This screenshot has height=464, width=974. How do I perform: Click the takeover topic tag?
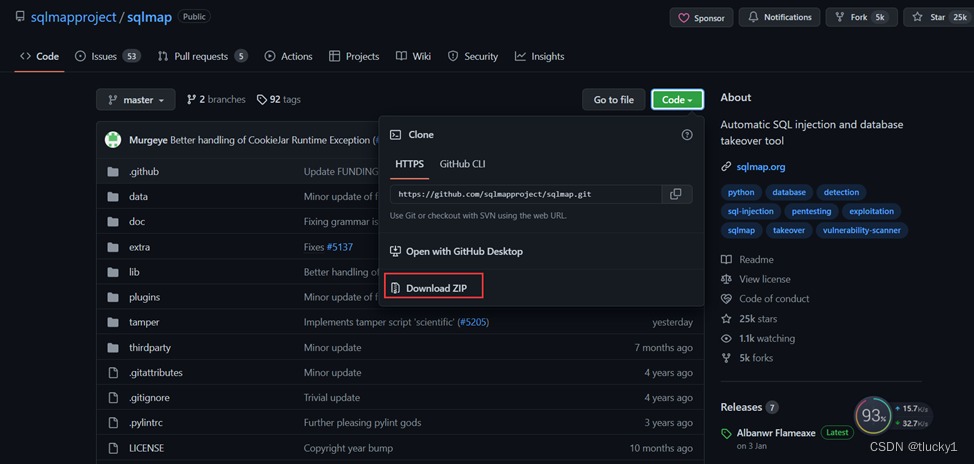[789, 230]
